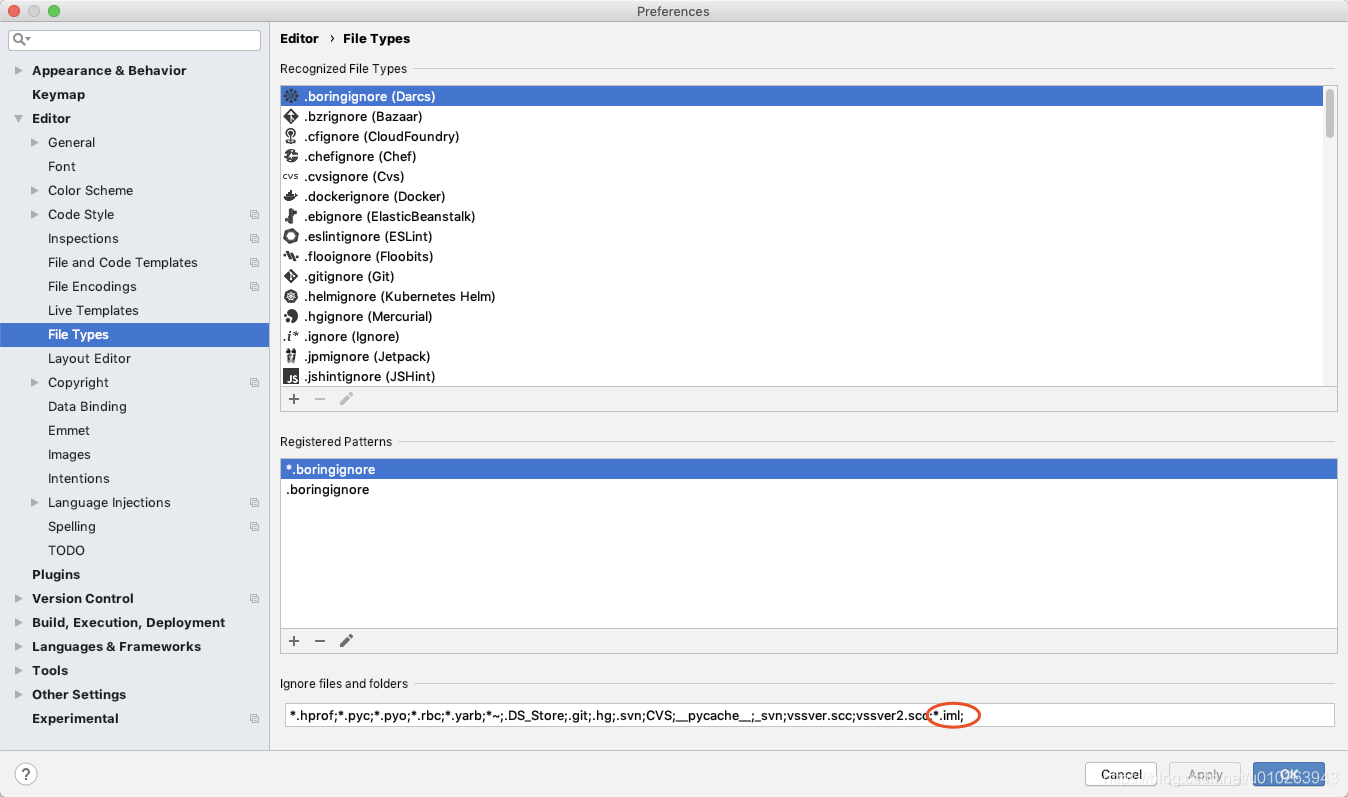Click project-level icon next to File Encodings
Viewport: 1348px width, 797px height.
click(x=255, y=286)
